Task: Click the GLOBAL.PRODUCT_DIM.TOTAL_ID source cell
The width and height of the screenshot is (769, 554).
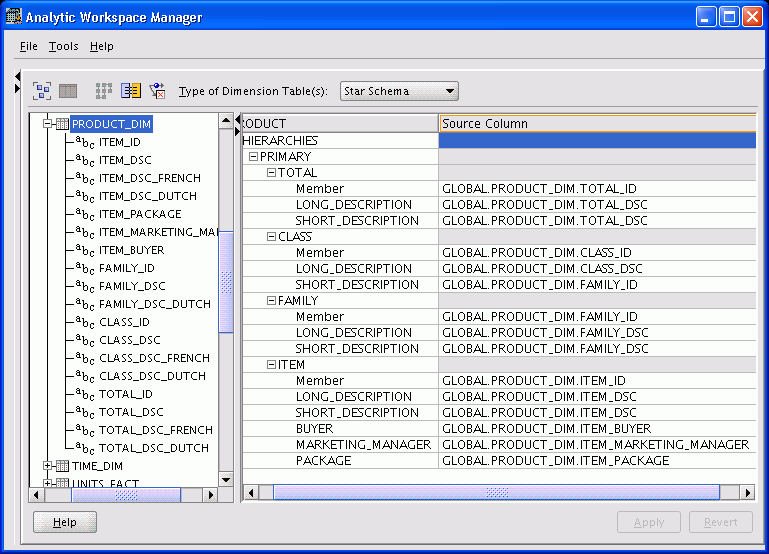Action: [597, 189]
